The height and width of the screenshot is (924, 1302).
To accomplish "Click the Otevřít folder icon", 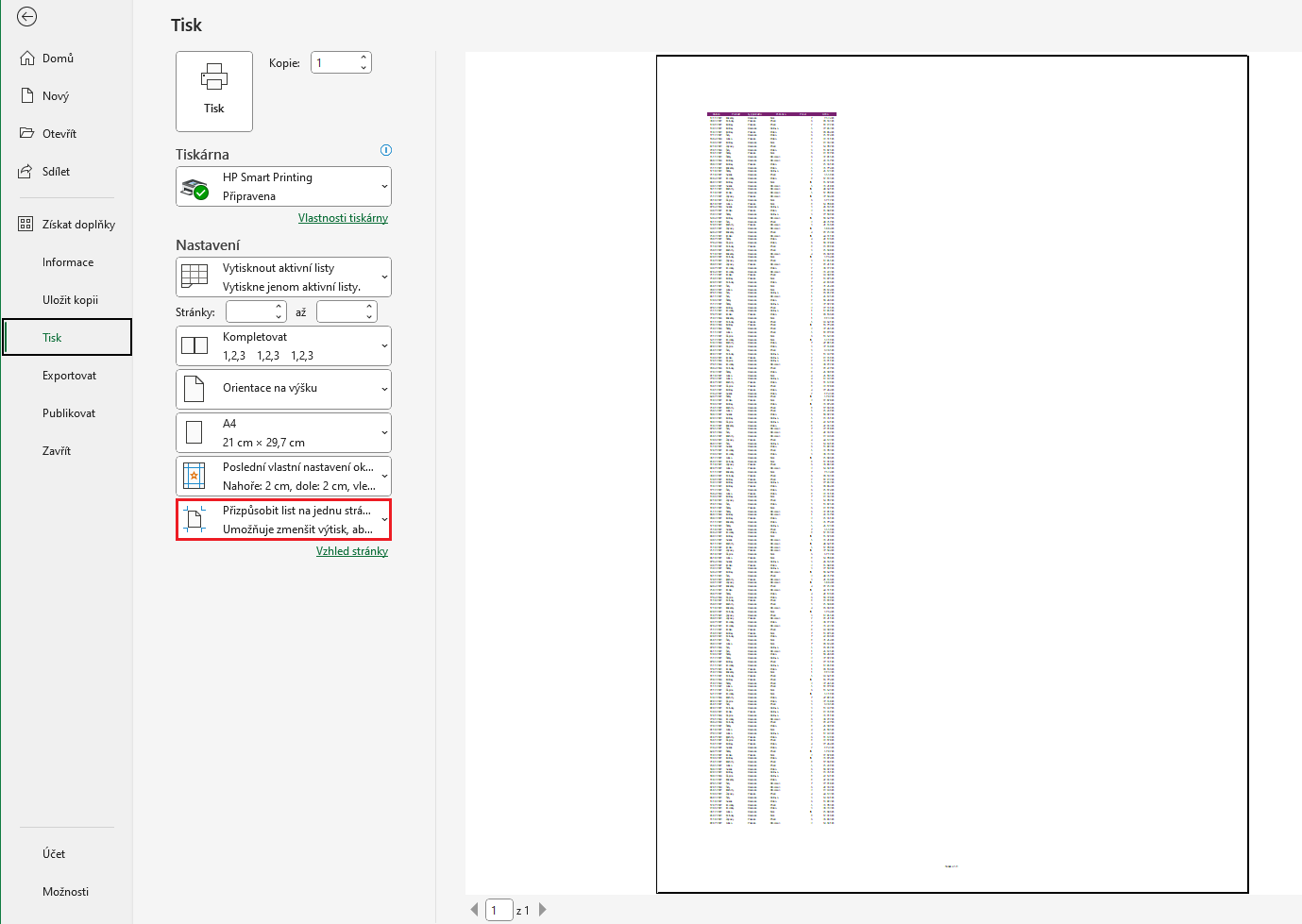I will (x=27, y=133).
